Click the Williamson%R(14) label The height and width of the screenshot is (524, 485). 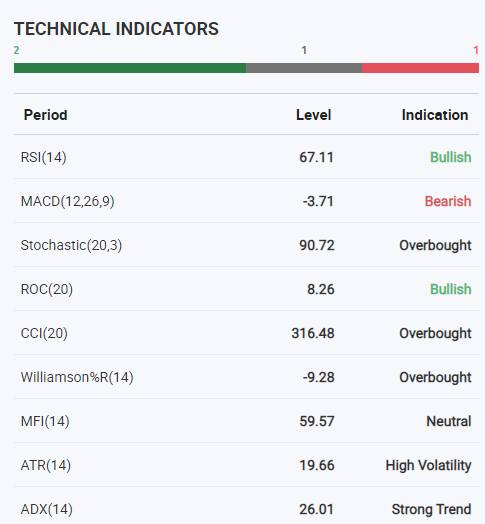(77, 377)
